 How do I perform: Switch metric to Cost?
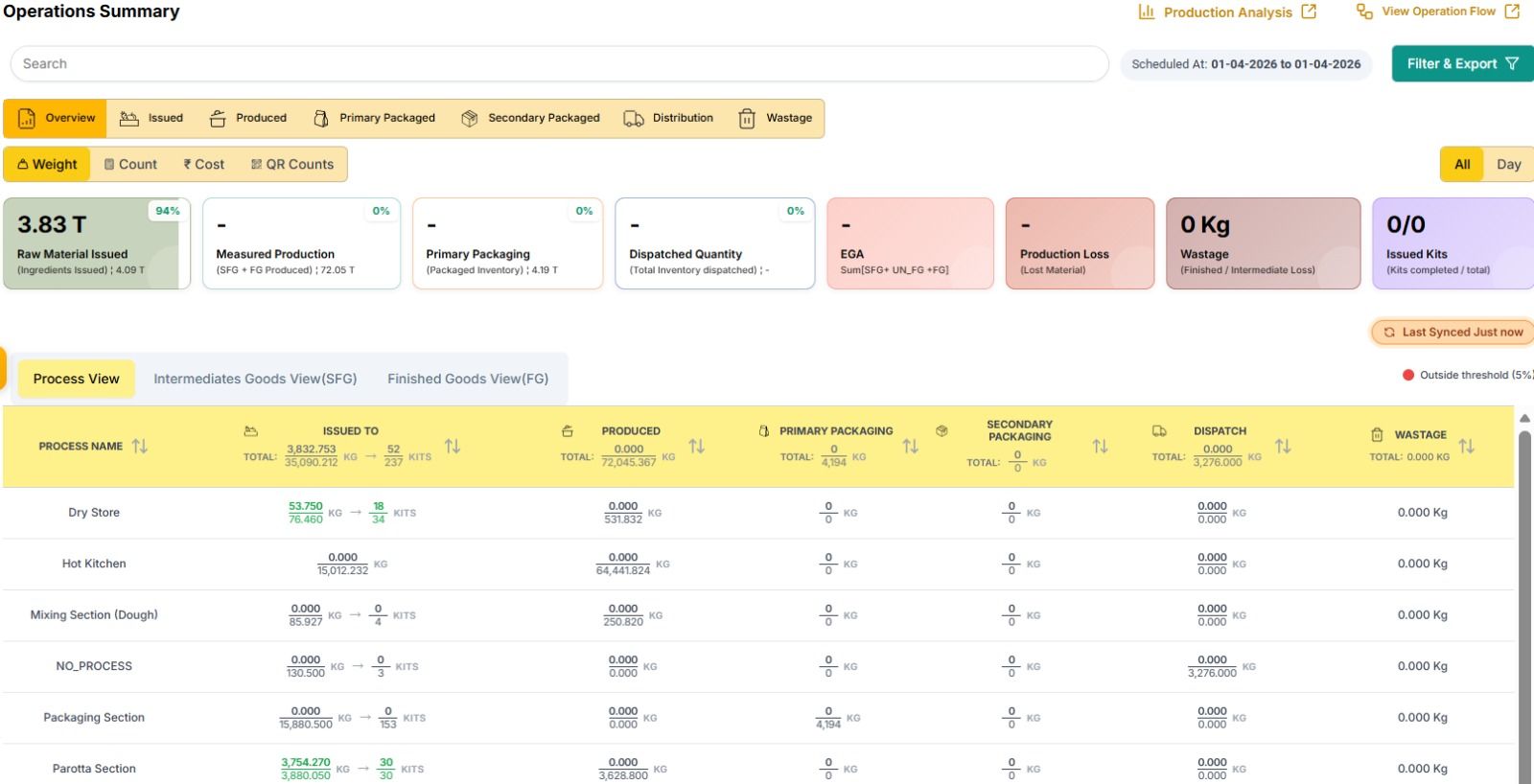204,164
